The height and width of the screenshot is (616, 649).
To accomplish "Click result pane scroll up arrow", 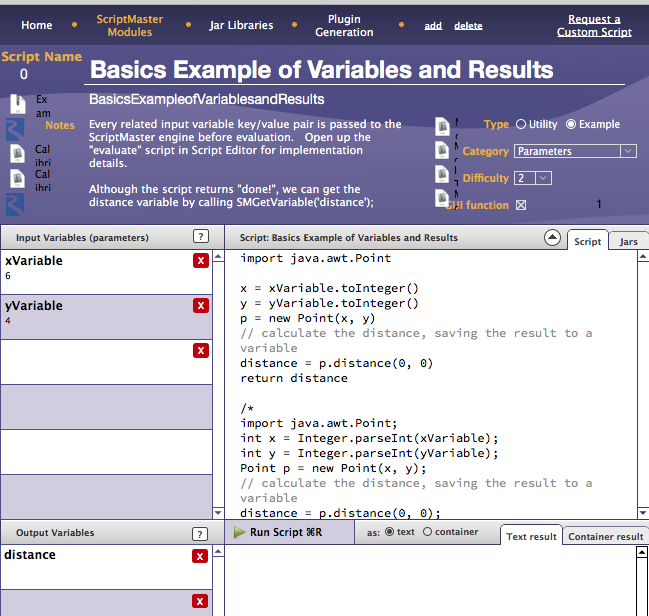I will (642, 552).
